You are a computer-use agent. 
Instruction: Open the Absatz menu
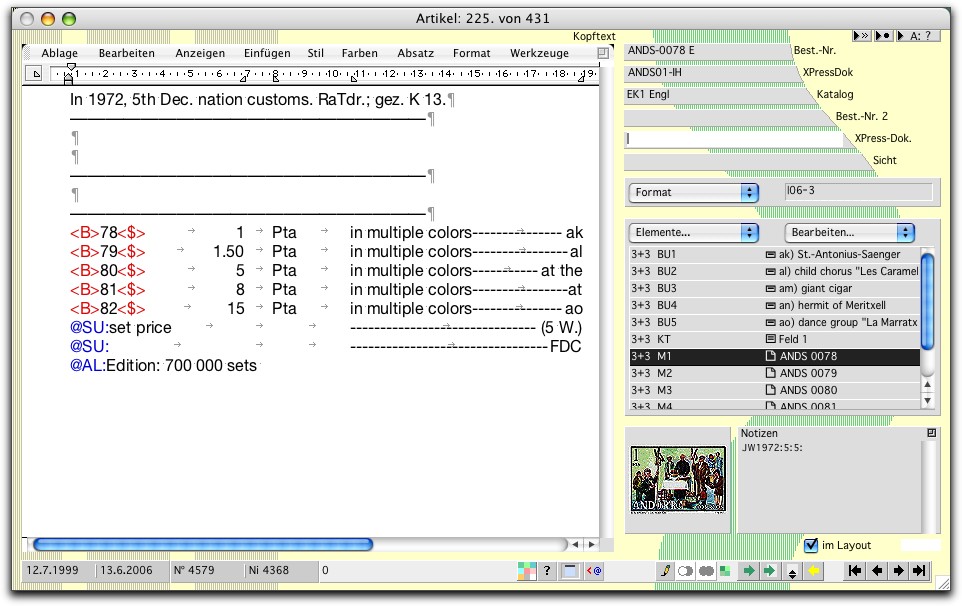[x=415, y=53]
